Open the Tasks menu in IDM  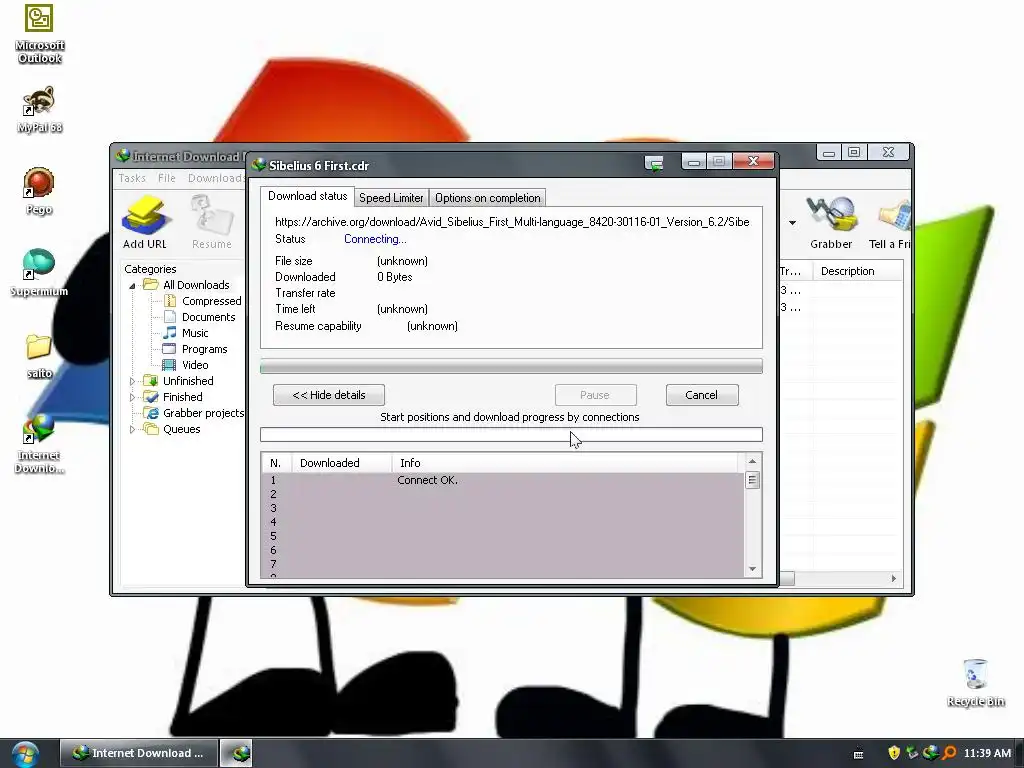point(132,178)
